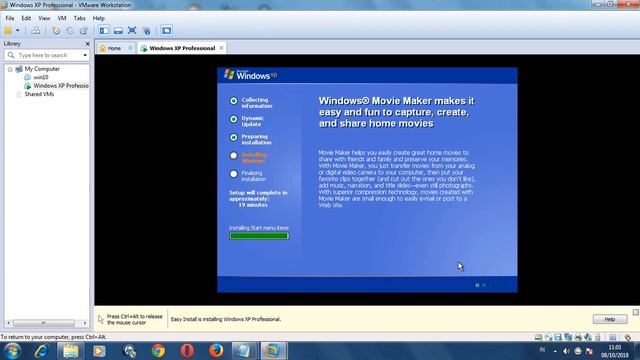
Task: Open the library search filter dropdown
Action: point(85,55)
